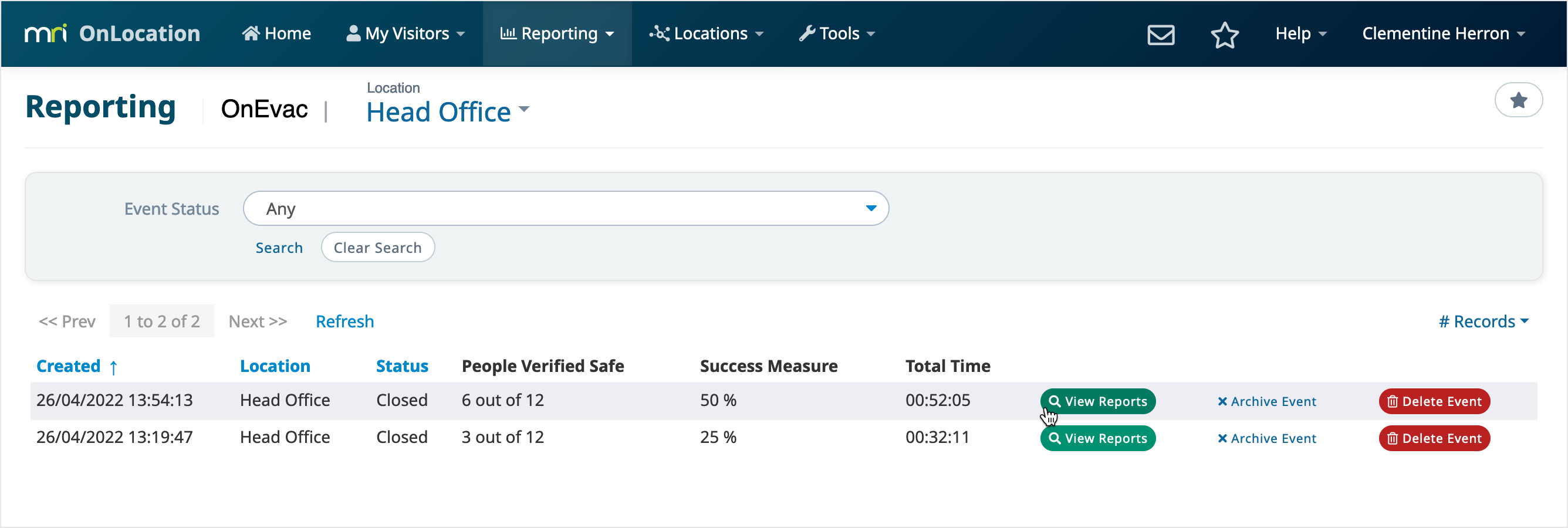Sort by the Location column
Image resolution: width=1568 pixels, height=528 pixels.
pos(275,366)
